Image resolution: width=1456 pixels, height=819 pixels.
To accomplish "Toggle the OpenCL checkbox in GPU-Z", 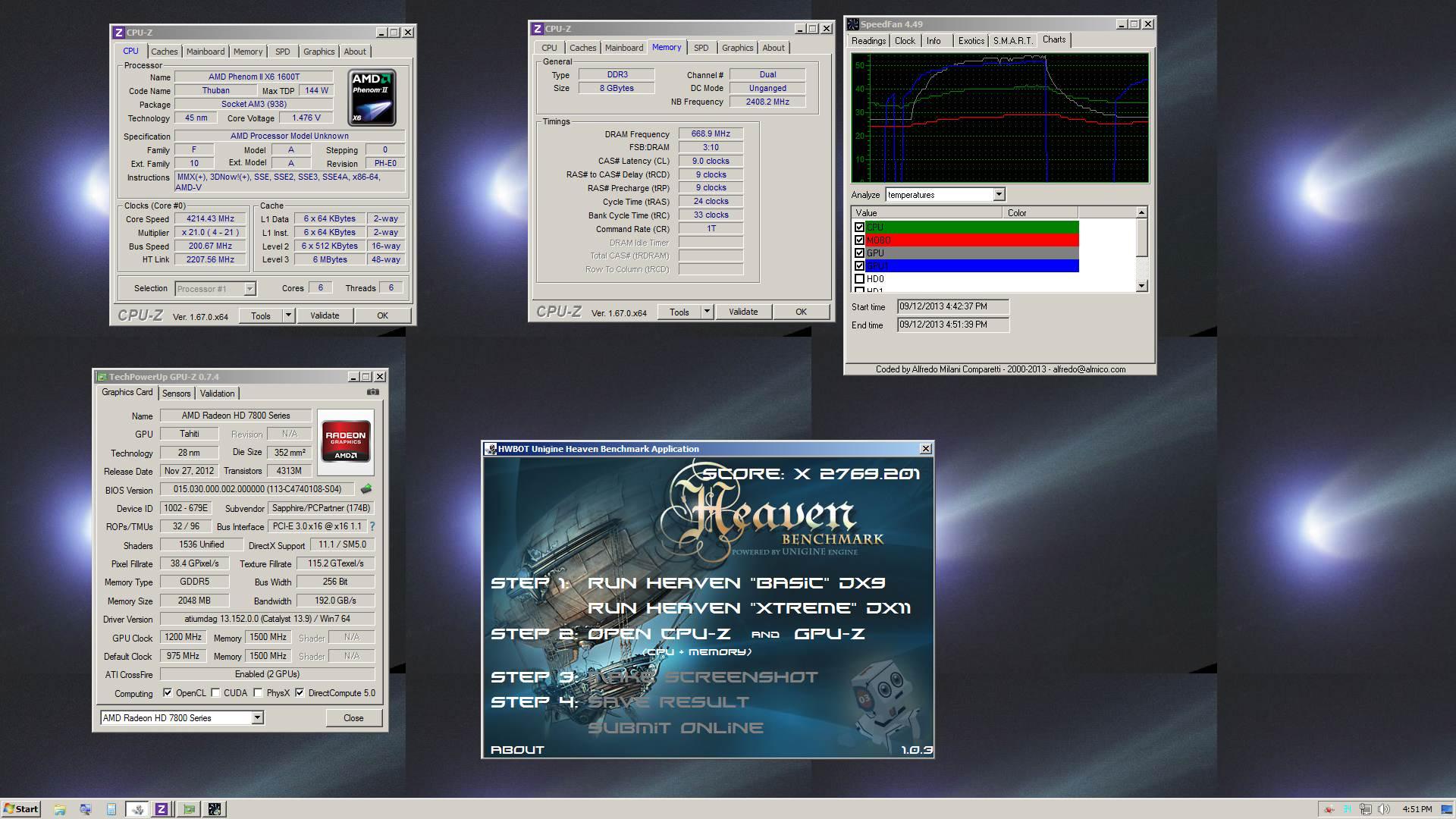I will (x=168, y=692).
